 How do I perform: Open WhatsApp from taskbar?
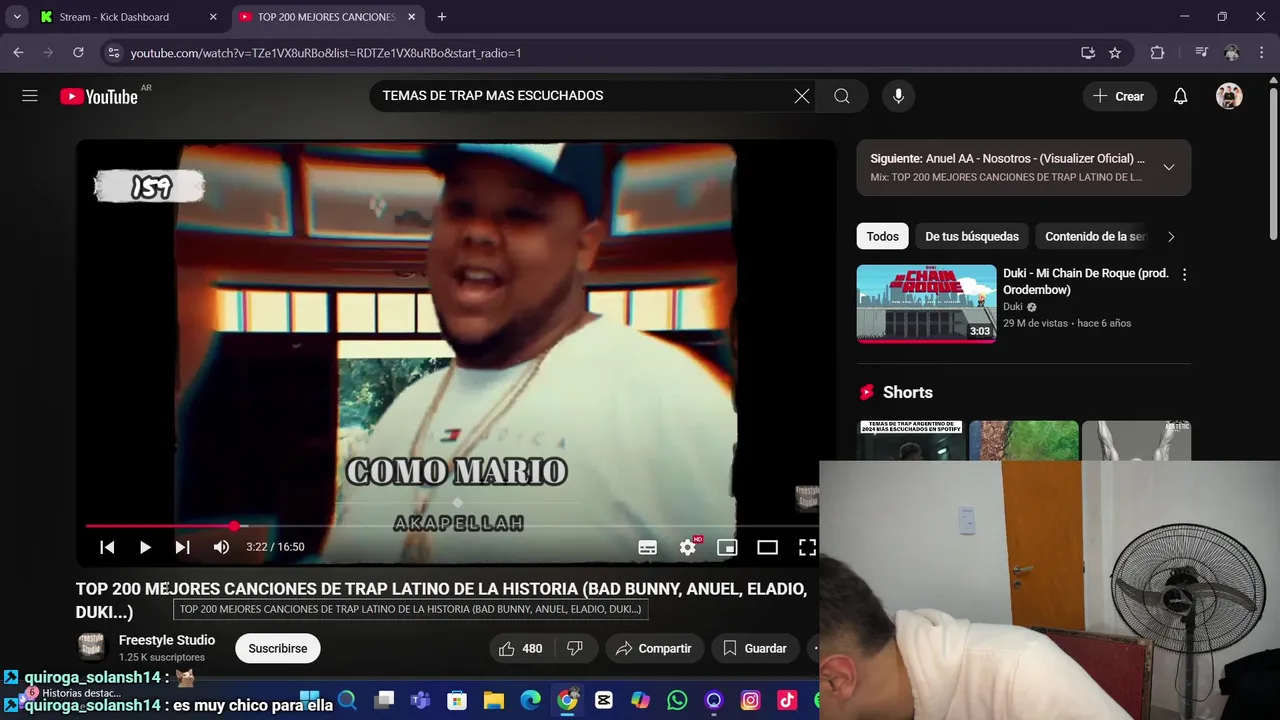(x=677, y=700)
